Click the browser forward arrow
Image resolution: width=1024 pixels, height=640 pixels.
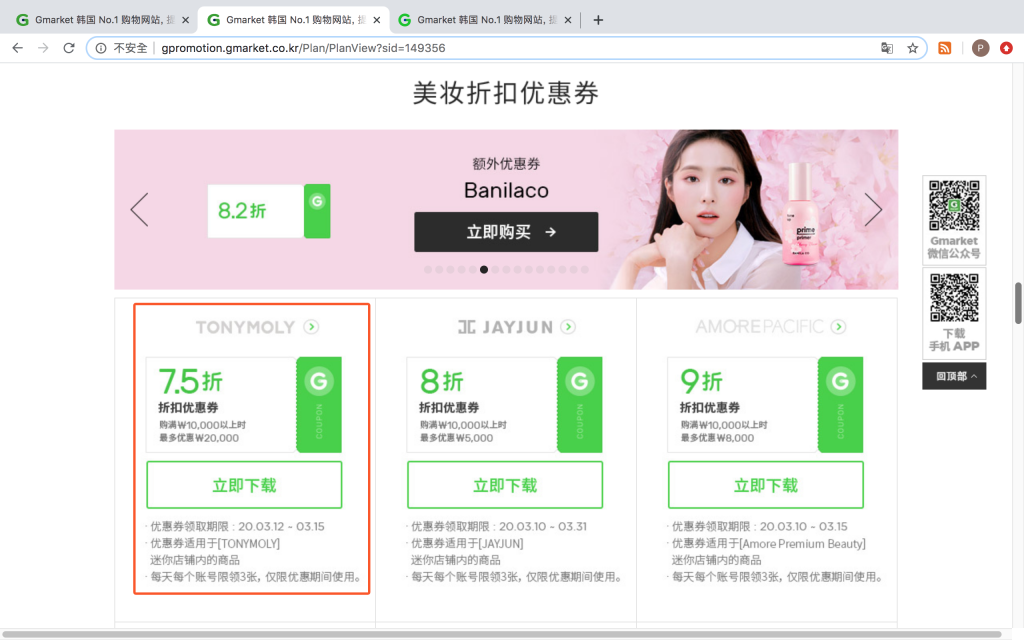pos(43,48)
